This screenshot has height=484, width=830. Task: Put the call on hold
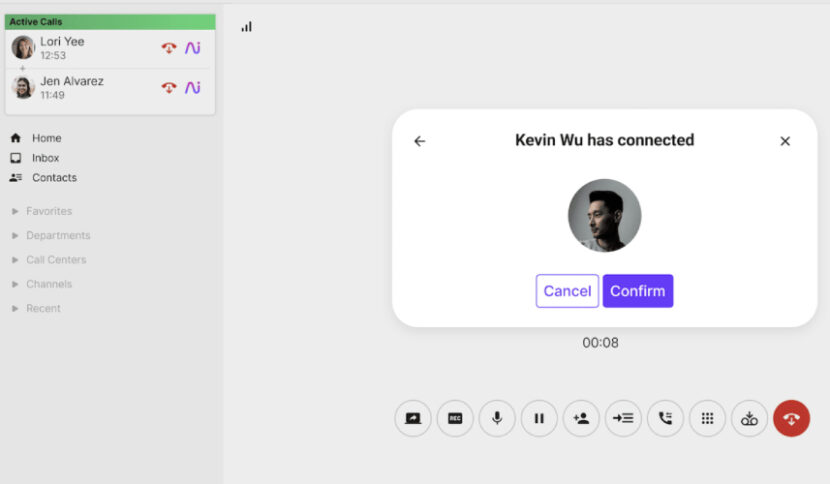(x=539, y=418)
